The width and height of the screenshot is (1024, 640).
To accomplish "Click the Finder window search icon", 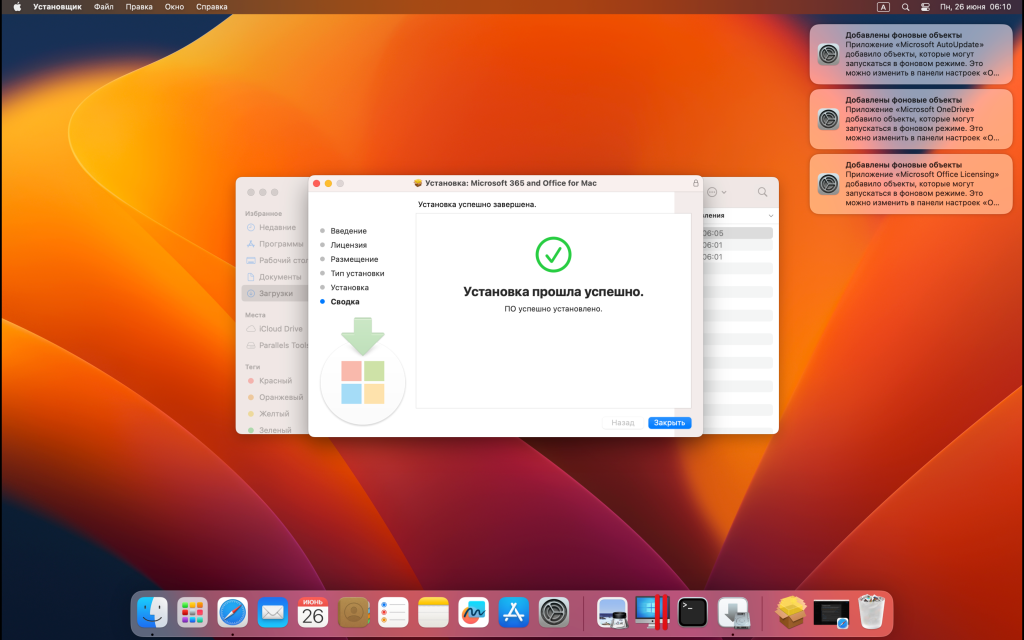I will pyautogui.click(x=762, y=192).
